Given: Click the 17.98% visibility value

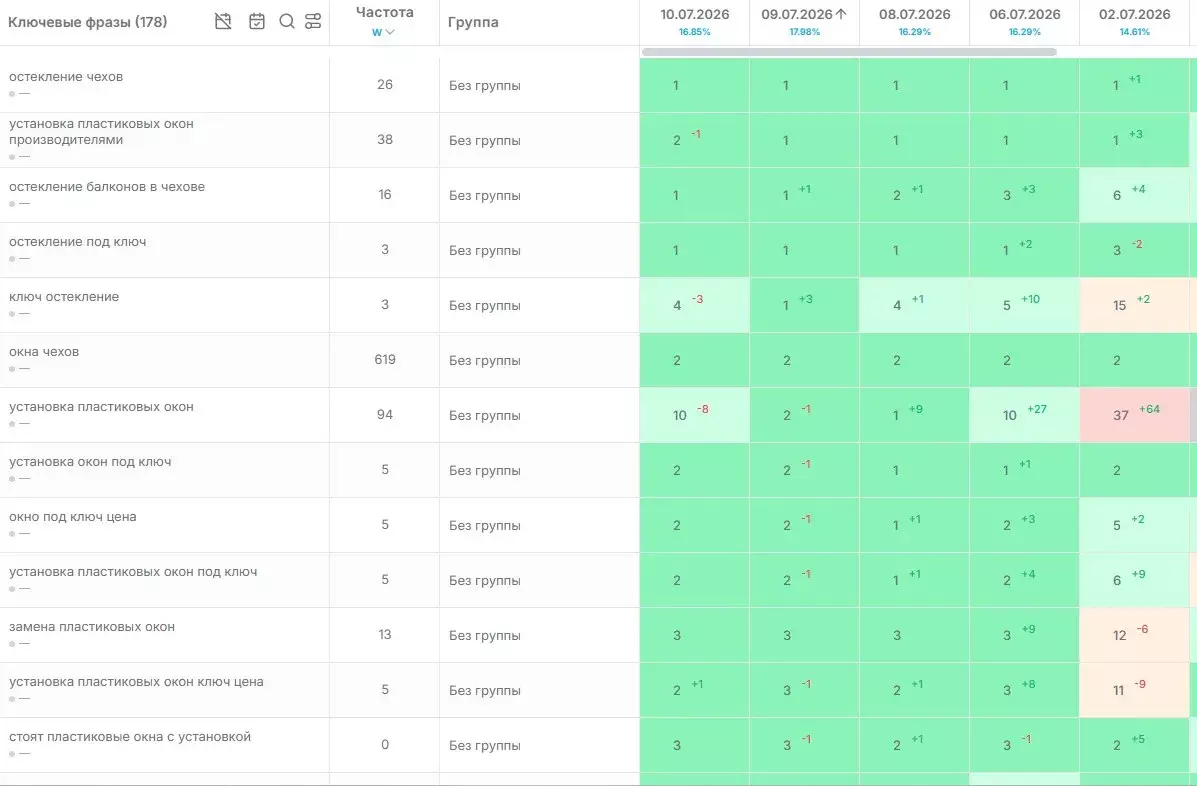Looking at the screenshot, I should click(805, 32).
